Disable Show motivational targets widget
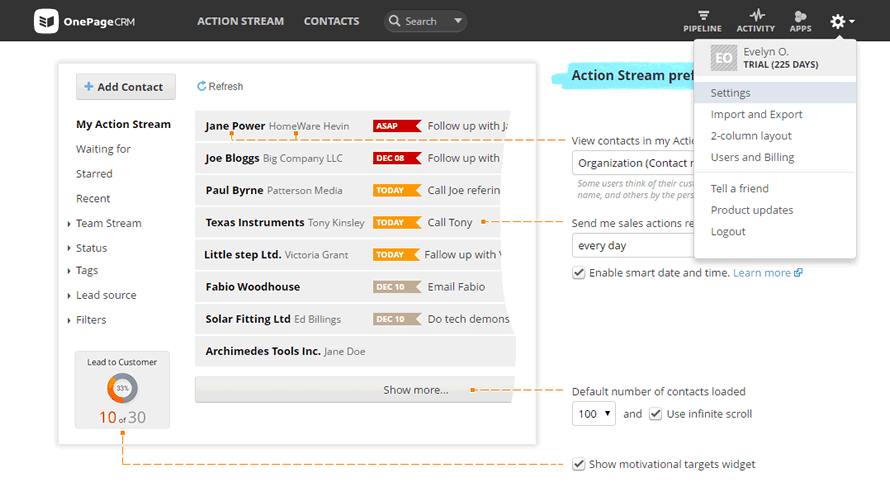 tap(579, 464)
